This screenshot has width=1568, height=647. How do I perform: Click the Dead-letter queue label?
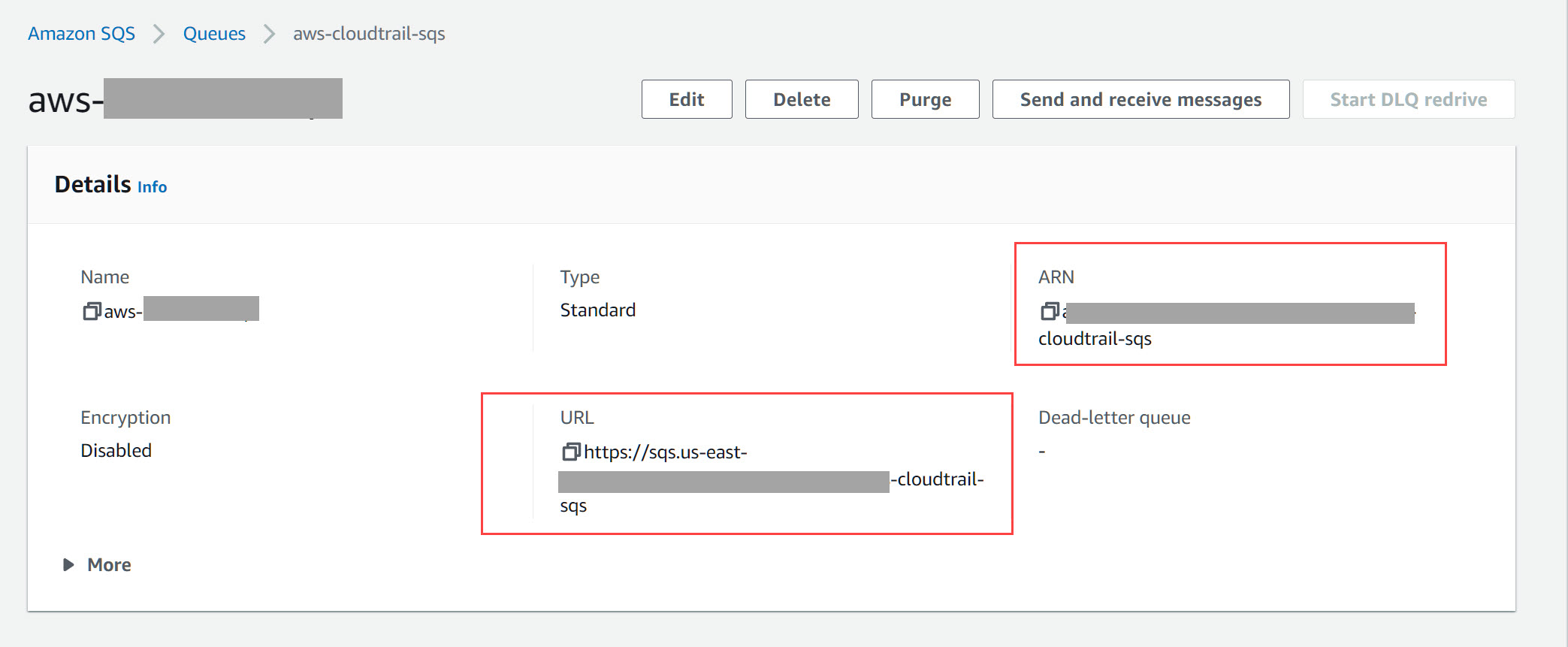(x=1114, y=418)
